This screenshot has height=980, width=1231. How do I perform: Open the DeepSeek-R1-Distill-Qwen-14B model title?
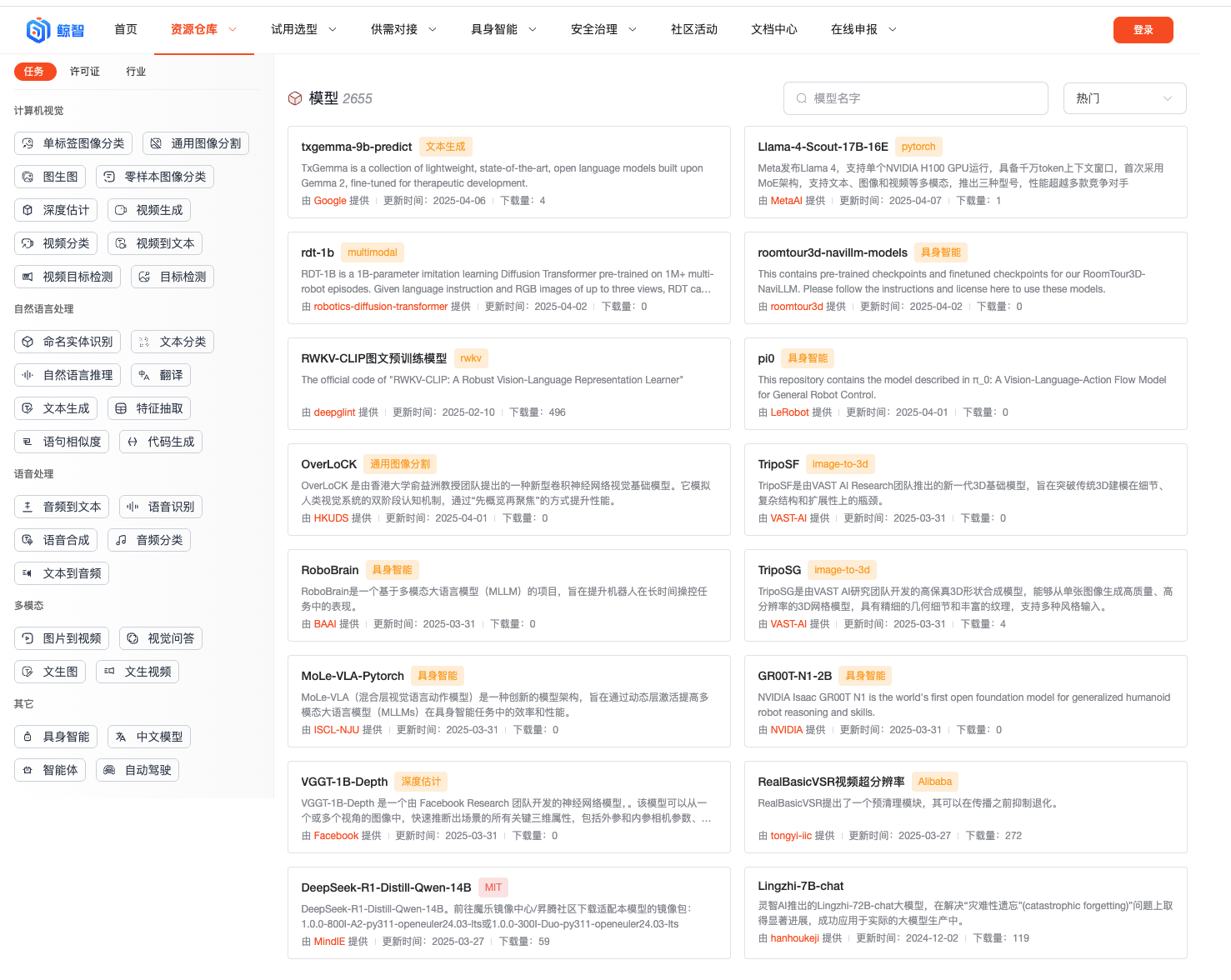click(x=386, y=887)
